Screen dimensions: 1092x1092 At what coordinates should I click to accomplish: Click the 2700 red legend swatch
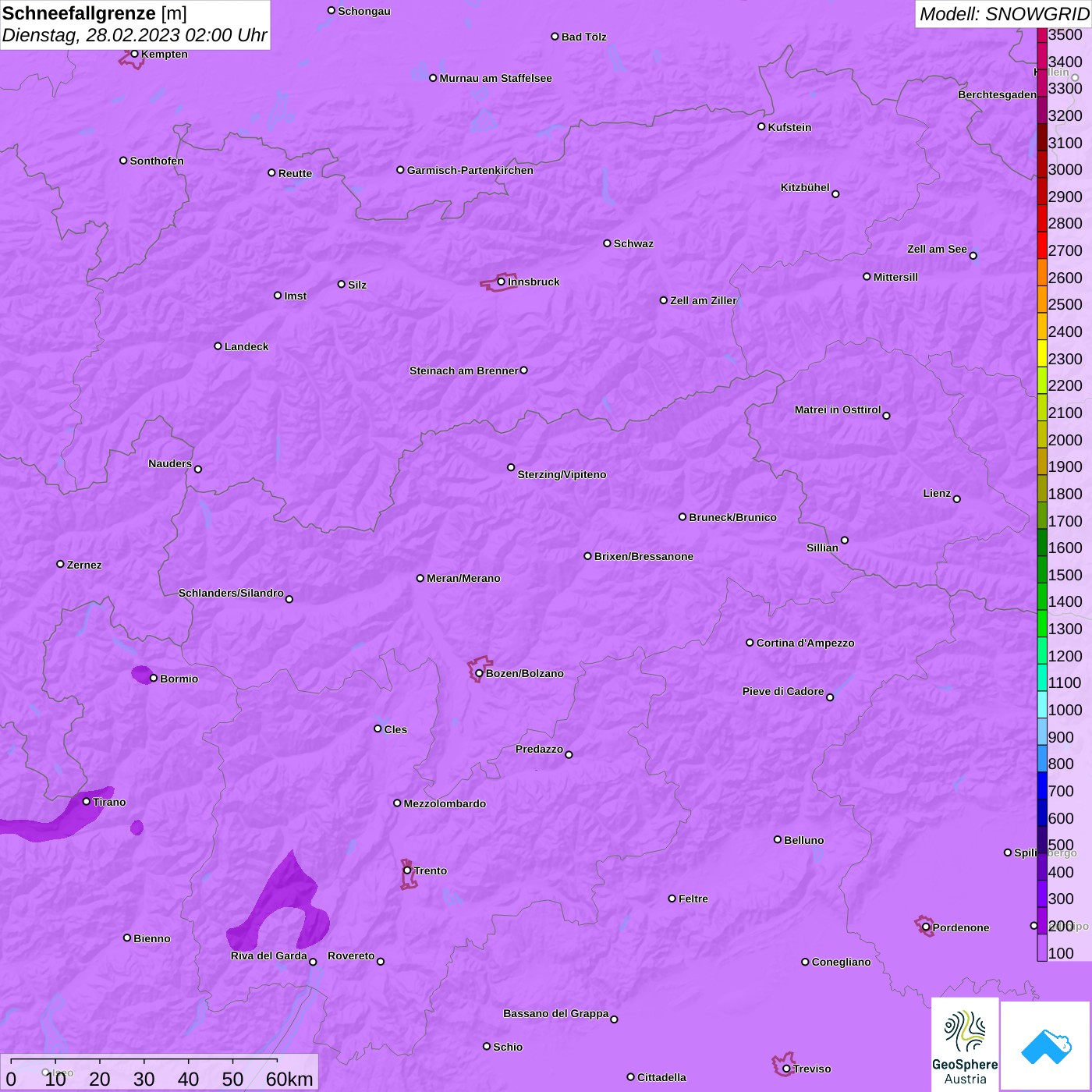(x=1042, y=245)
